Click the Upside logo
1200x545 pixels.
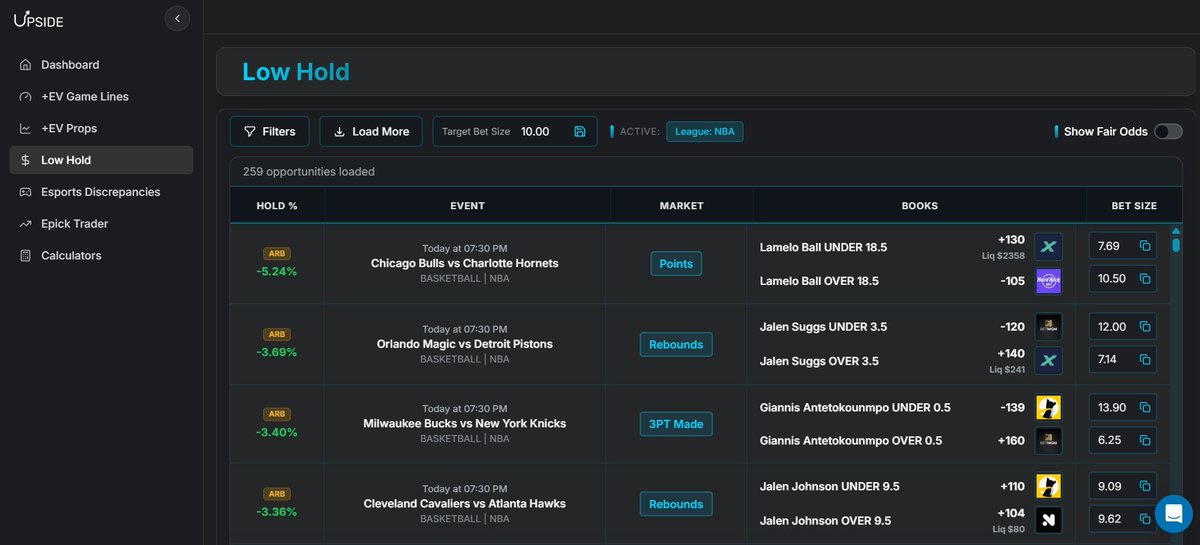coord(39,18)
